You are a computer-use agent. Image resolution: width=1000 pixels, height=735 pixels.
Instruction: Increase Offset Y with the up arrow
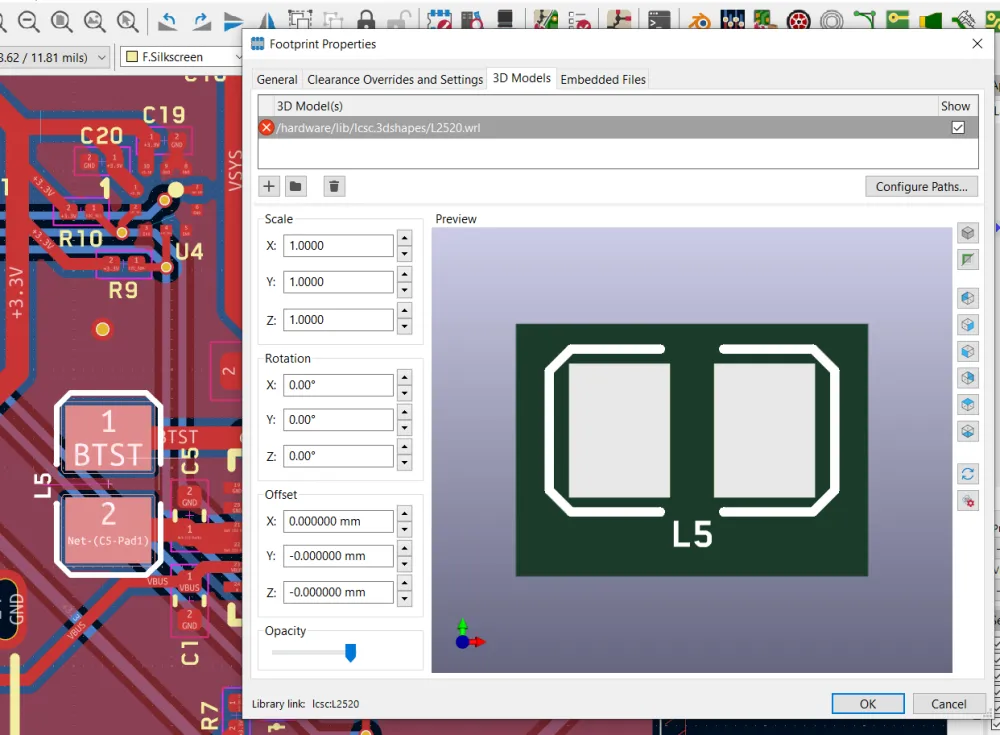coord(404,549)
